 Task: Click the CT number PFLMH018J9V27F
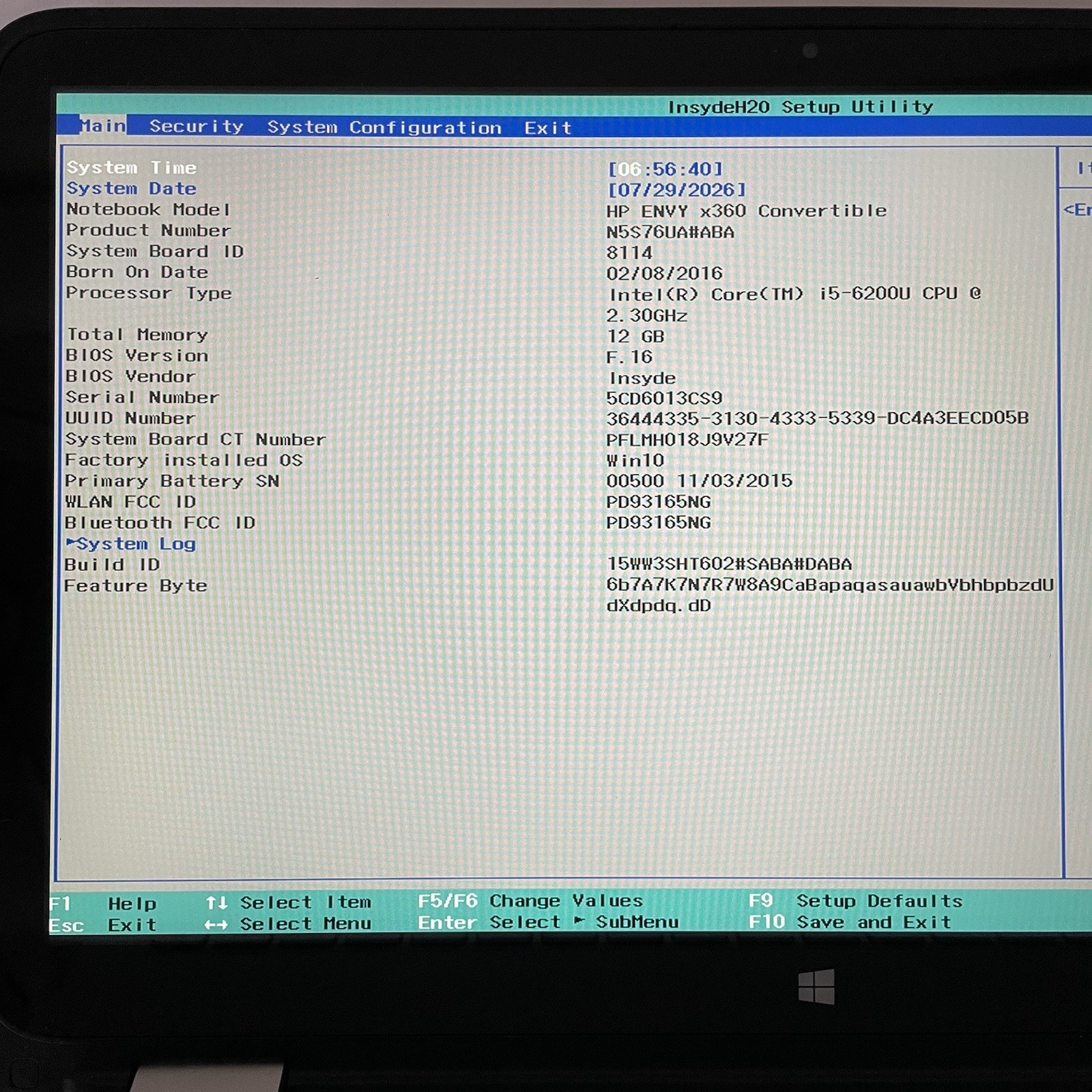pyautogui.click(x=687, y=440)
